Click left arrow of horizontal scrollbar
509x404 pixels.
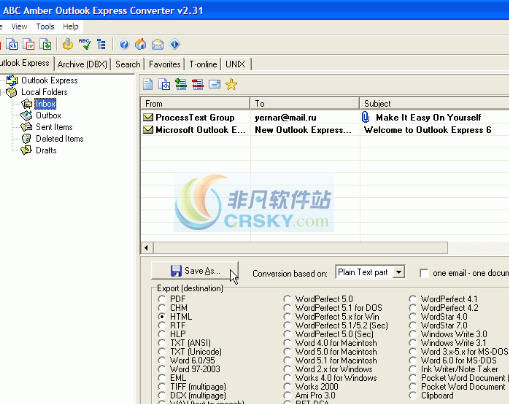147,248
